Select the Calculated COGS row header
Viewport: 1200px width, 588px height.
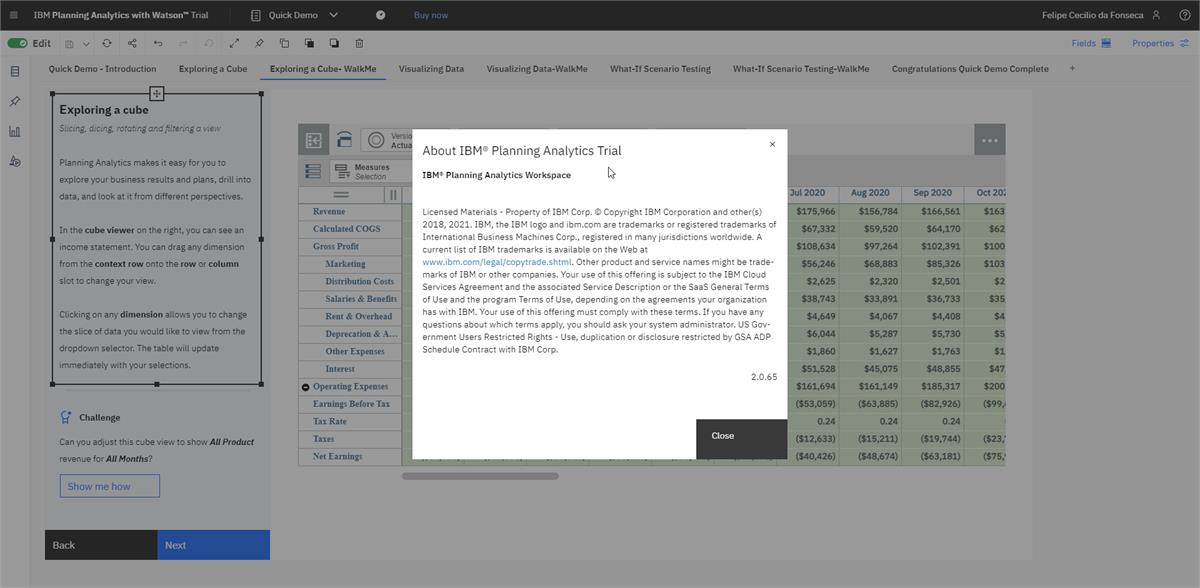[x=350, y=229]
